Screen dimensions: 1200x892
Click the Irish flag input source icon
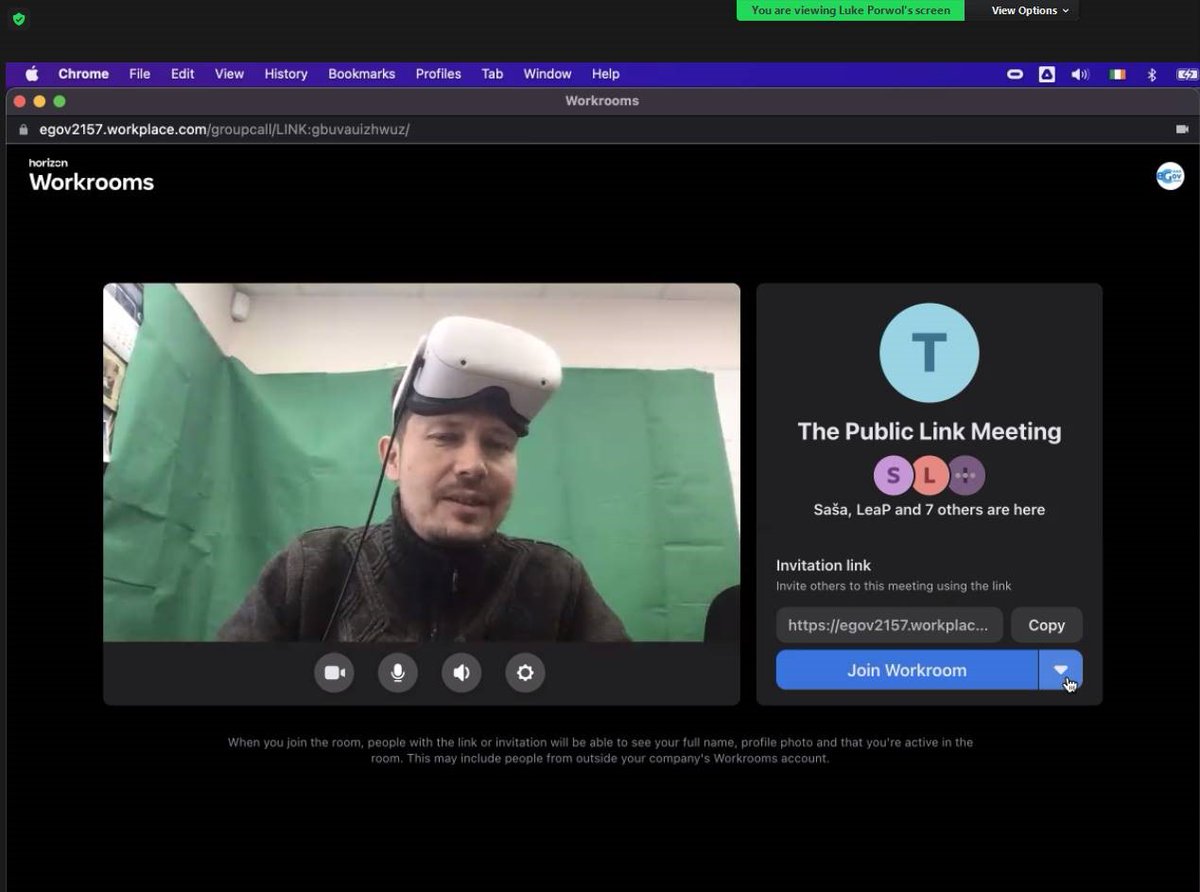pos(1117,74)
